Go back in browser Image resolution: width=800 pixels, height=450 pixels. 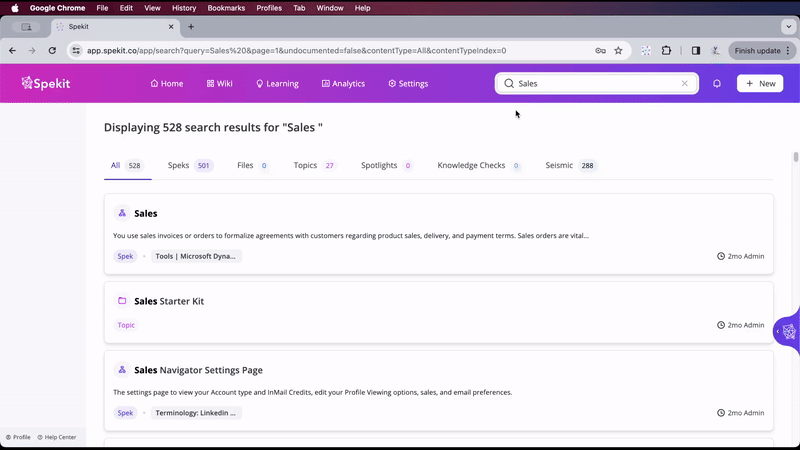pos(12,51)
